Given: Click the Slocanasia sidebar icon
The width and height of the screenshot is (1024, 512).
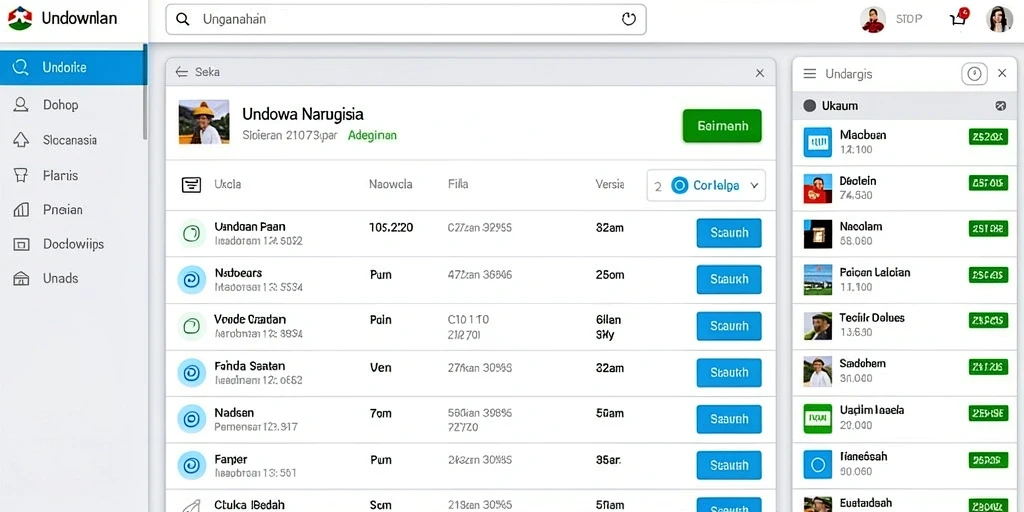Looking at the screenshot, I should (x=22, y=140).
